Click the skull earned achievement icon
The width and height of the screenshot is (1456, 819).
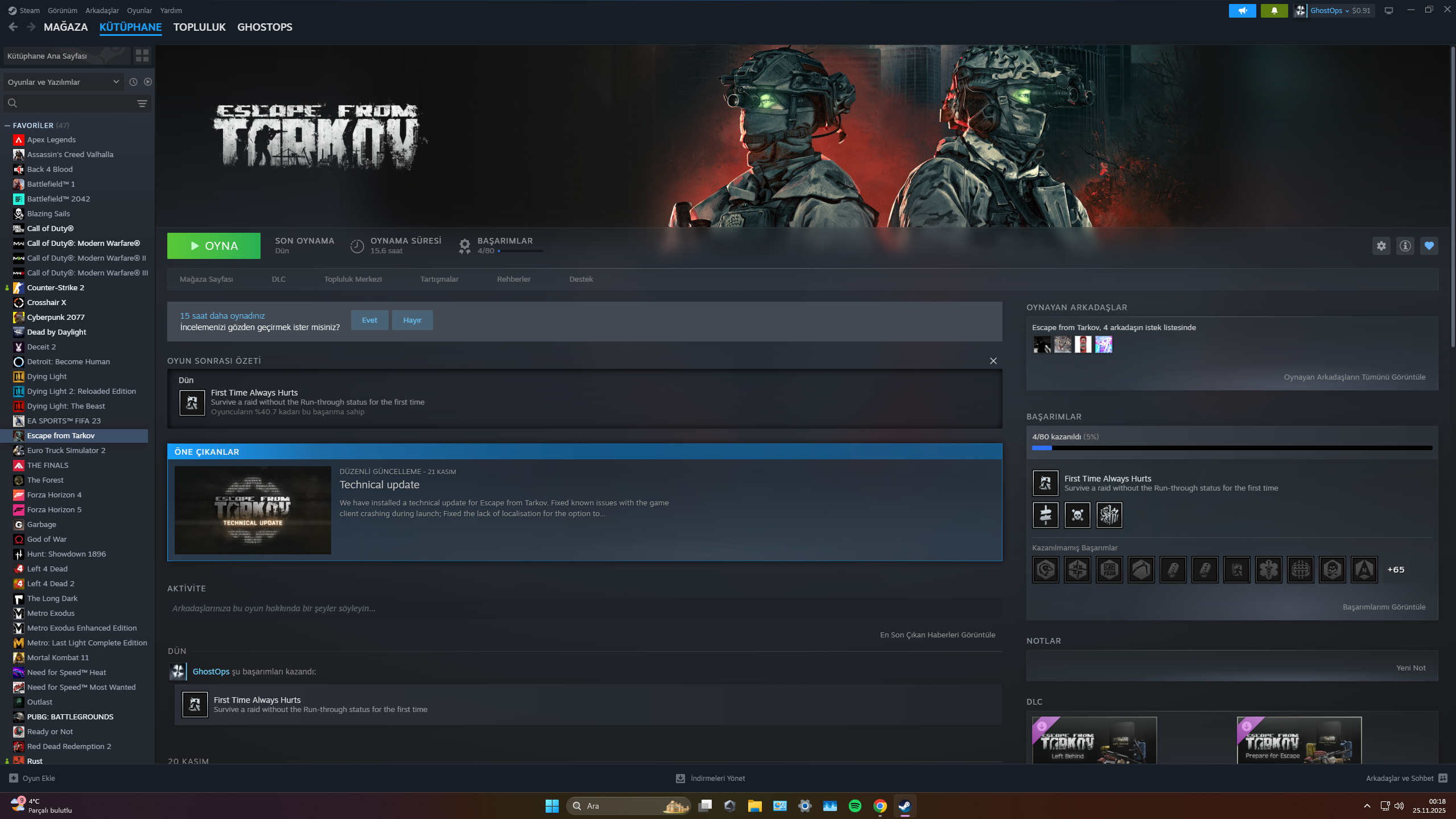[x=1078, y=515]
